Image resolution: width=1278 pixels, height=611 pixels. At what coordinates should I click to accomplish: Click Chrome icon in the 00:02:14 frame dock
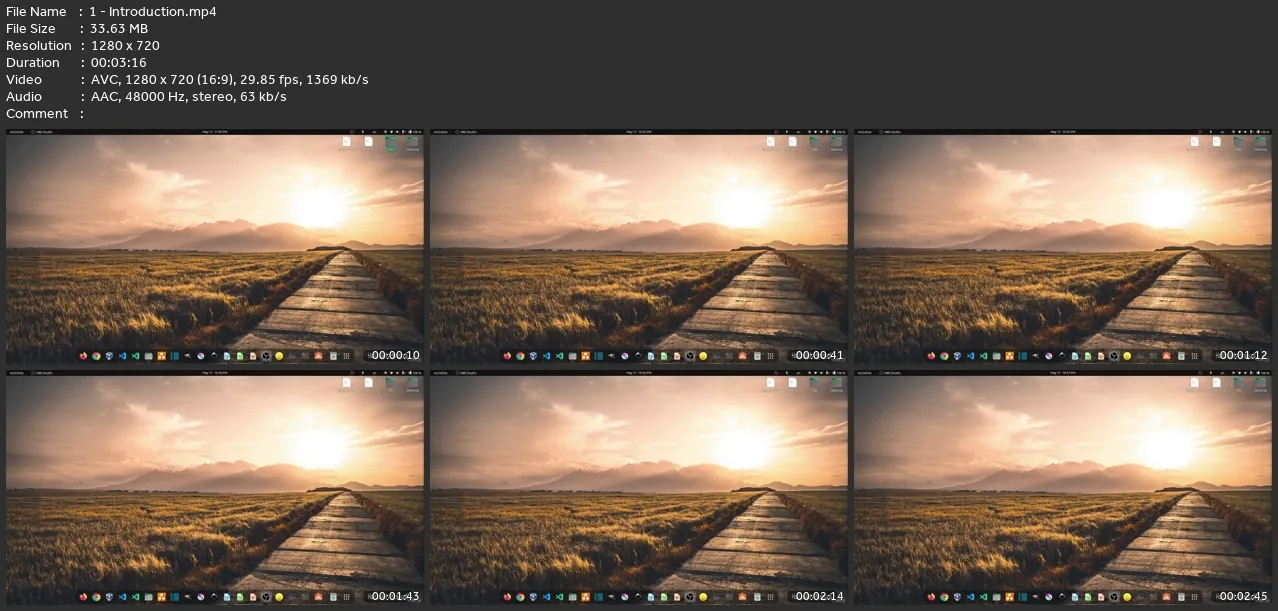520,595
